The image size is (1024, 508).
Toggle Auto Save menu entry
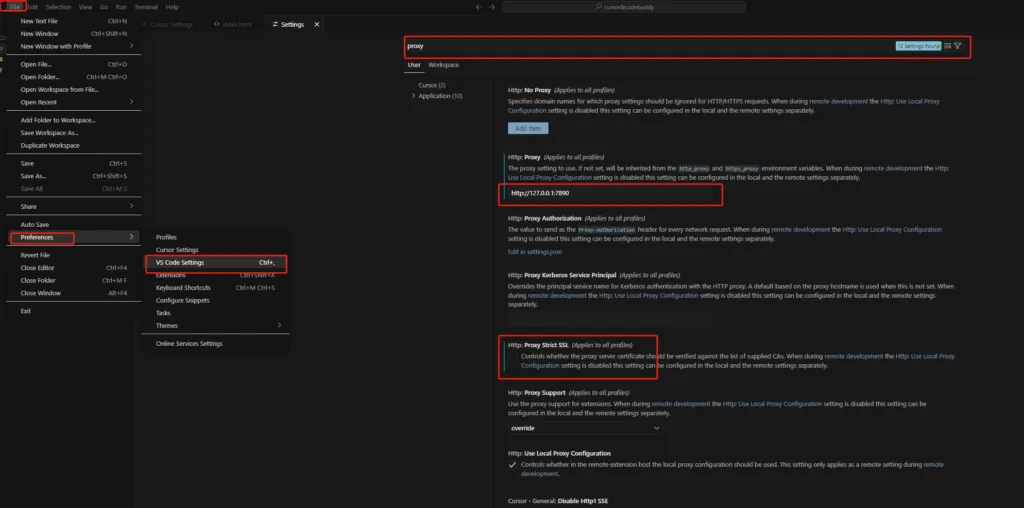(x=73, y=225)
